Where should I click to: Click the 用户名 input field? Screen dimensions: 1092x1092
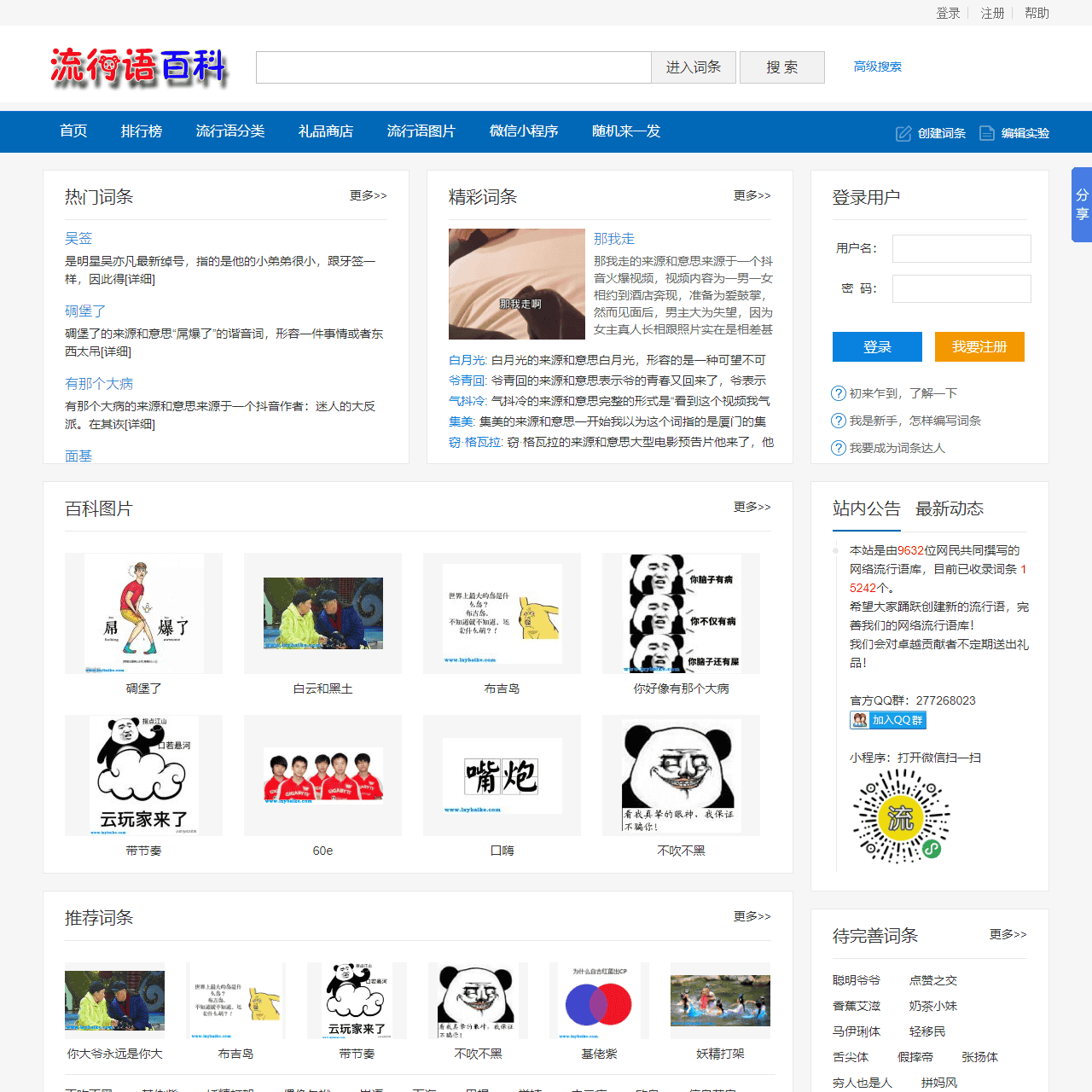point(961,248)
